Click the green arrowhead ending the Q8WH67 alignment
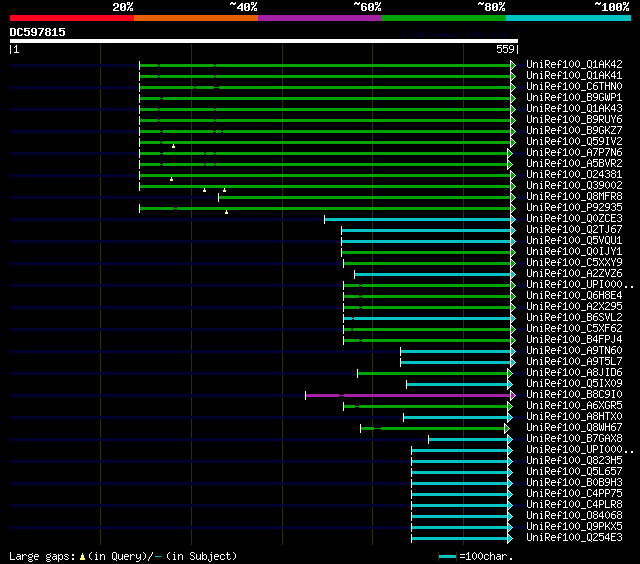Viewport: 640px width, 564px height. tap(507, 428)
